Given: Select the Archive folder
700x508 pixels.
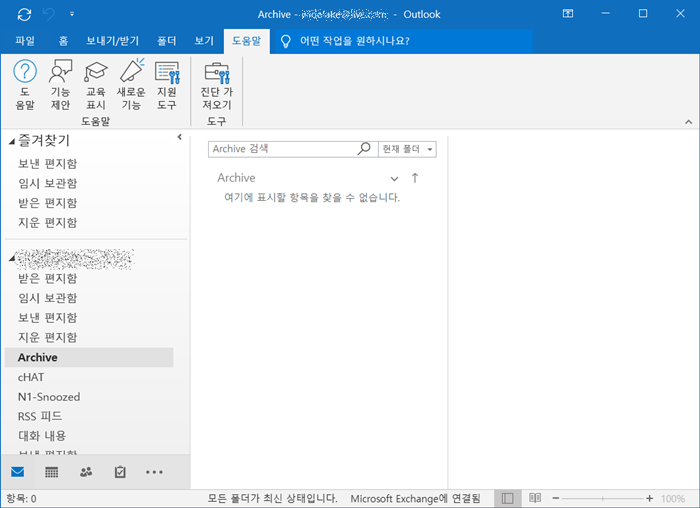Looking at the screenshot, I should click(x=89, y=358).
